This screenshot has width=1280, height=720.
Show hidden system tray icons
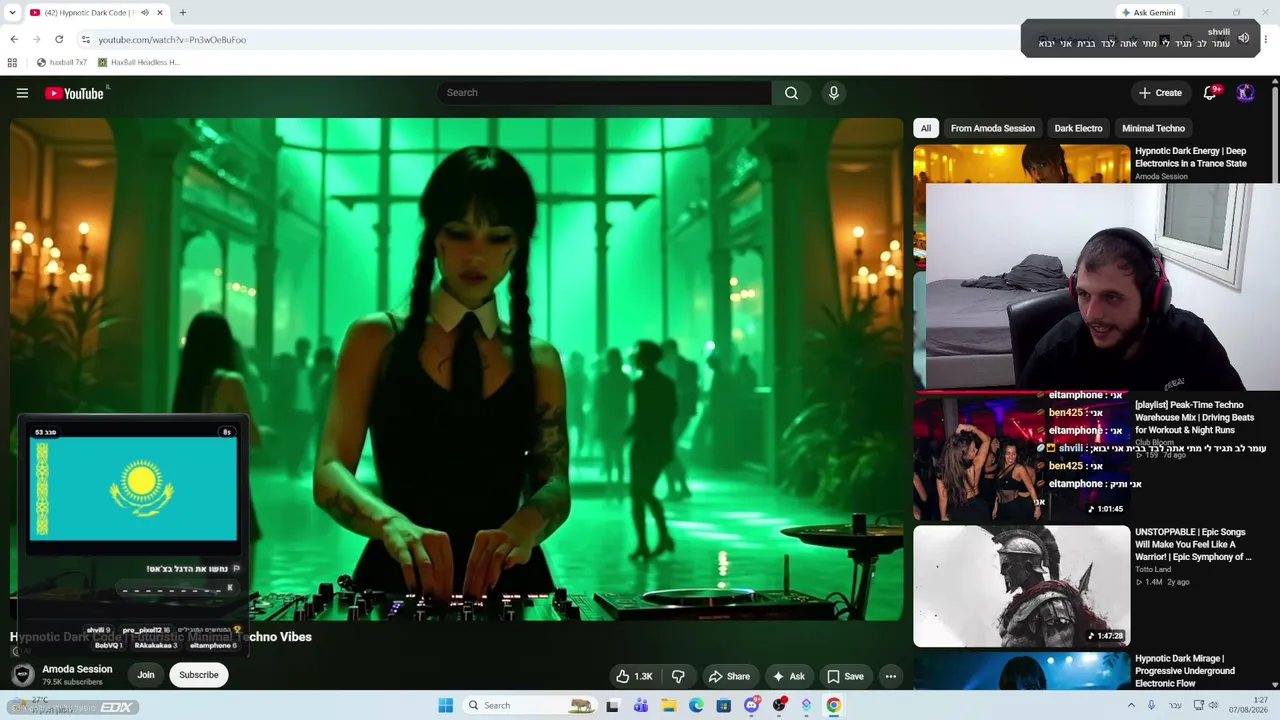pos(1131,705)
